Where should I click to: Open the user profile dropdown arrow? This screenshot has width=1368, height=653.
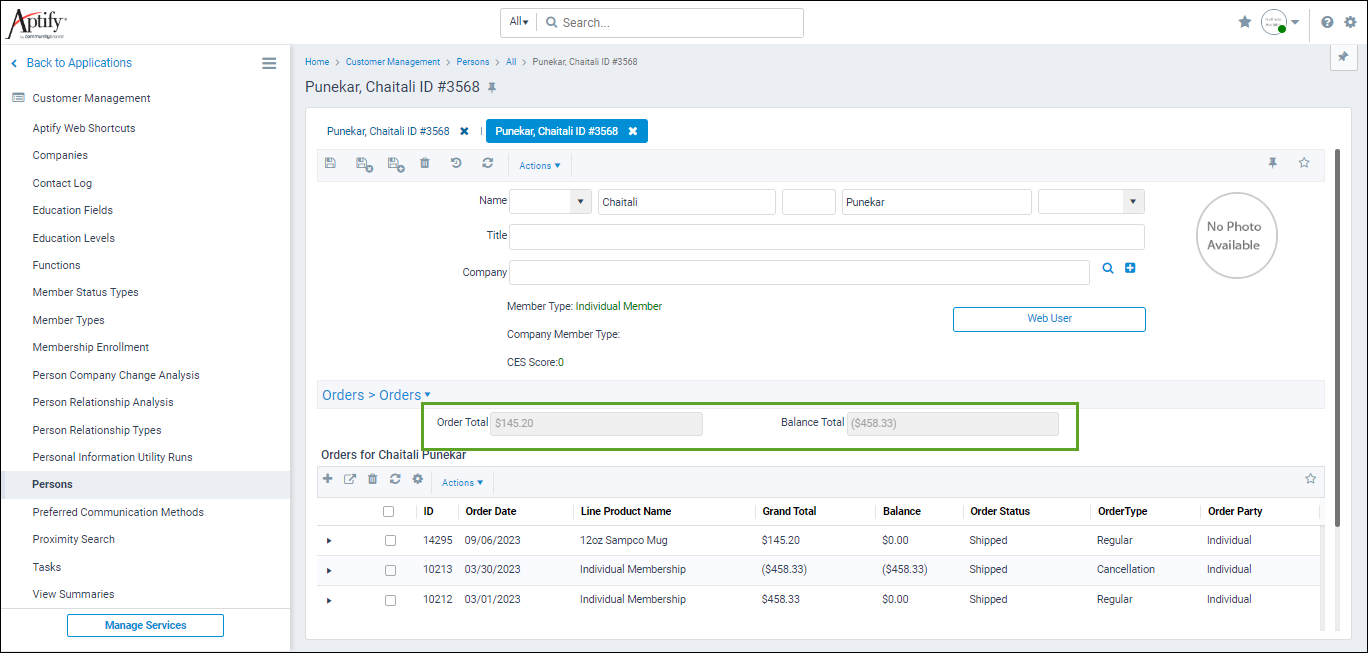tap(1295, 22)
